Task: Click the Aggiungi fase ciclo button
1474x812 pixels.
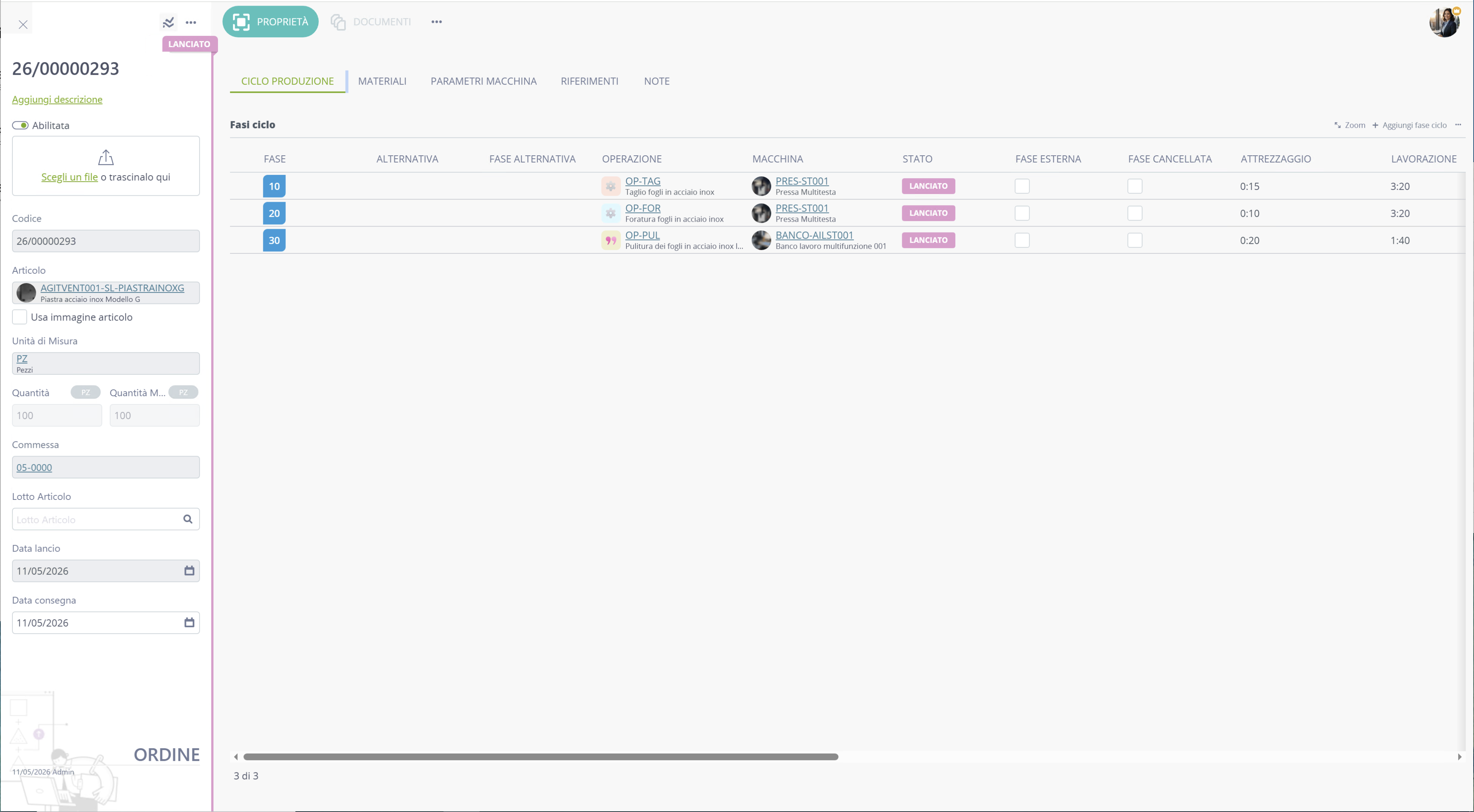Action: (x=1410, y=125)
